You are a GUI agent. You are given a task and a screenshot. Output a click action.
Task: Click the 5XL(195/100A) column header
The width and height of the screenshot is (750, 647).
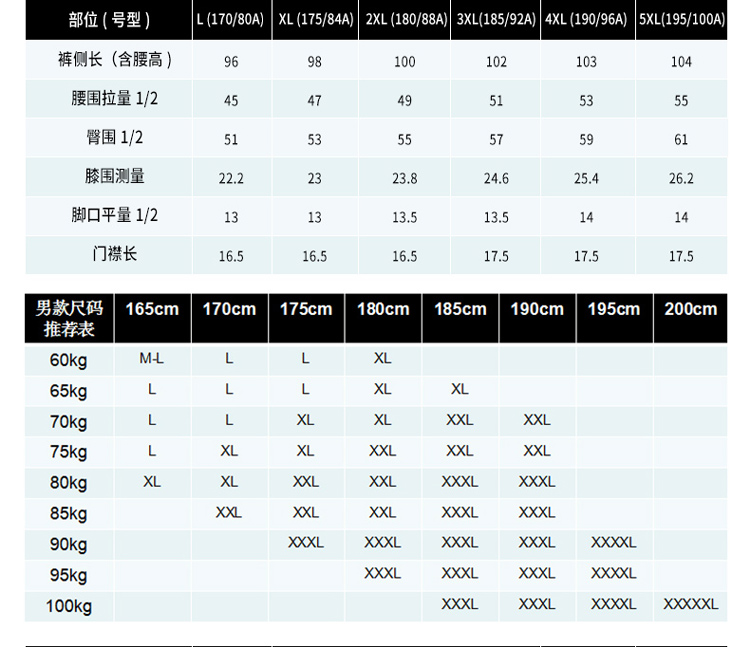(x=681, y=20)
